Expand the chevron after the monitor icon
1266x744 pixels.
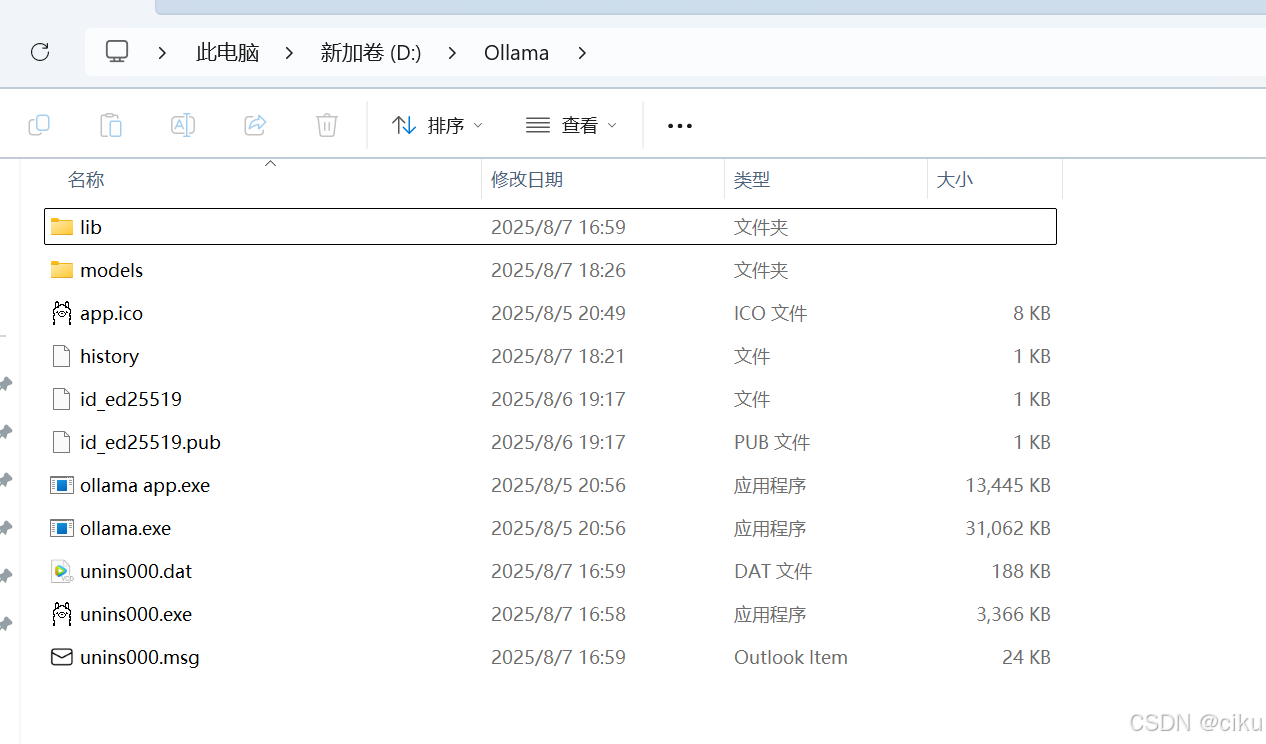point(162,52)
